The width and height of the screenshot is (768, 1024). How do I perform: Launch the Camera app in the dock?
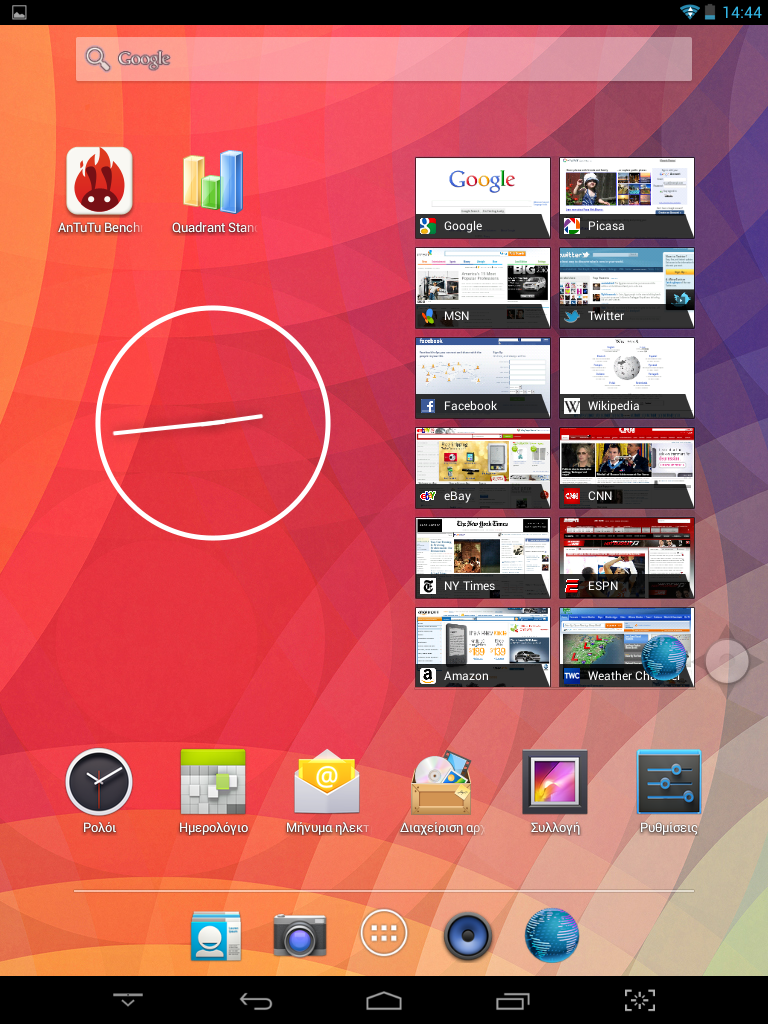click(x=300, y=935)
